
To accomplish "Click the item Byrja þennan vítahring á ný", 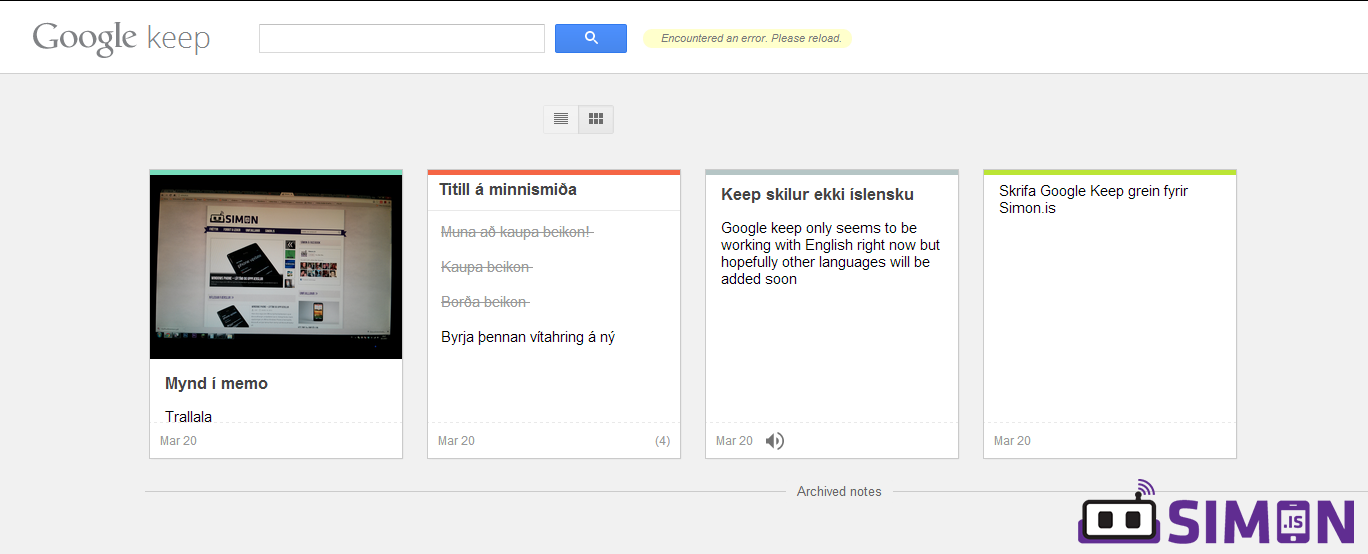I will (x=528, y=337).
